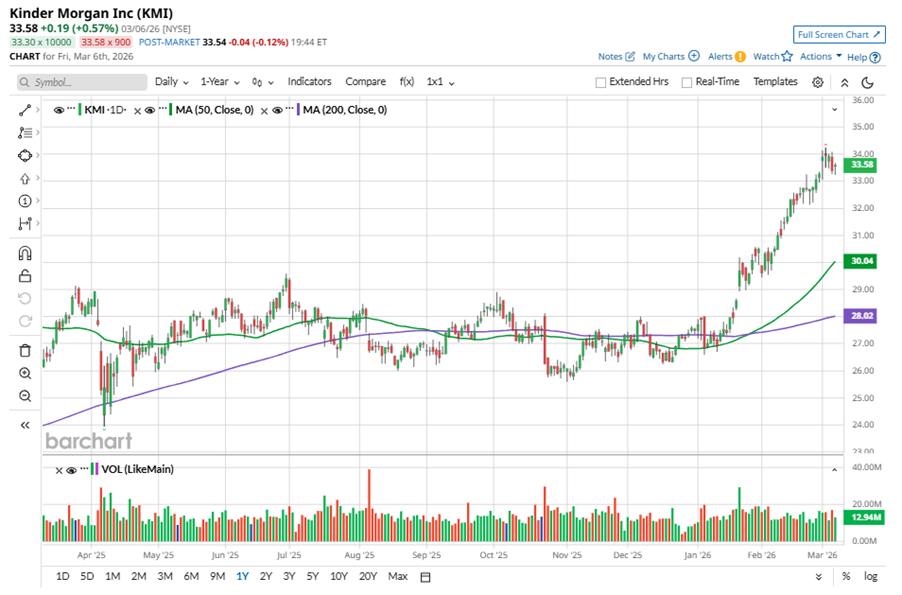Select the 1D time range
The height and width of the screenshot is (595, 902).
coord(63,576)
